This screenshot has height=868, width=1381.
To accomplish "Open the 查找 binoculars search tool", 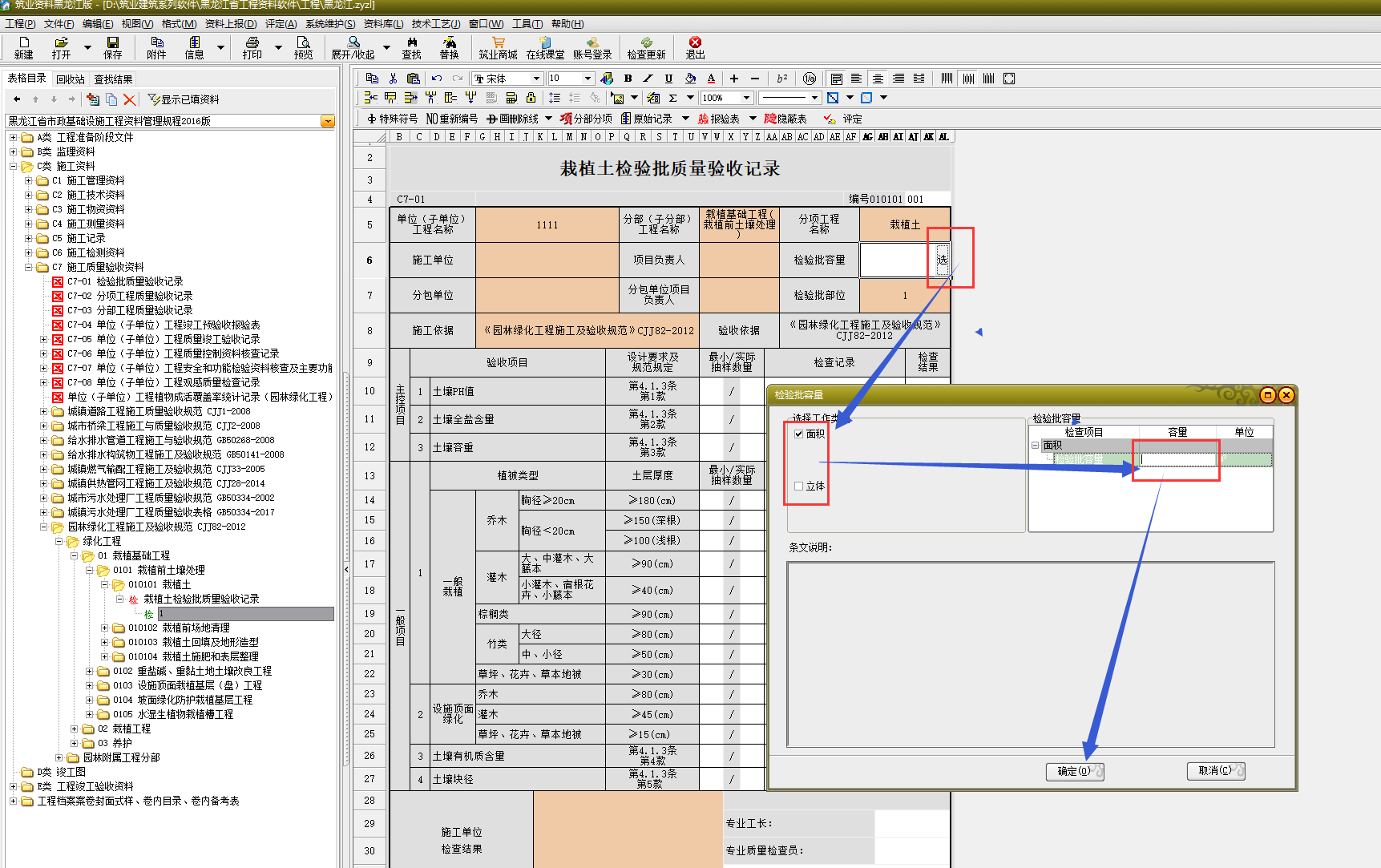I will pyautogui.click(x=411, y=48).
